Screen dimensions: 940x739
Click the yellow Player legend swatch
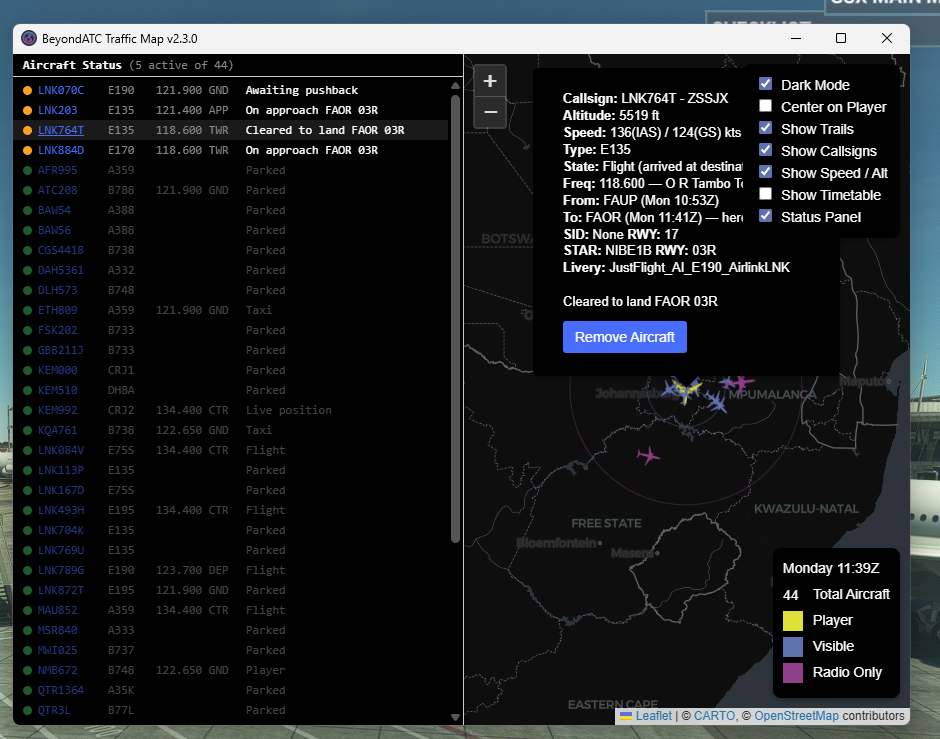click(793, 620)
